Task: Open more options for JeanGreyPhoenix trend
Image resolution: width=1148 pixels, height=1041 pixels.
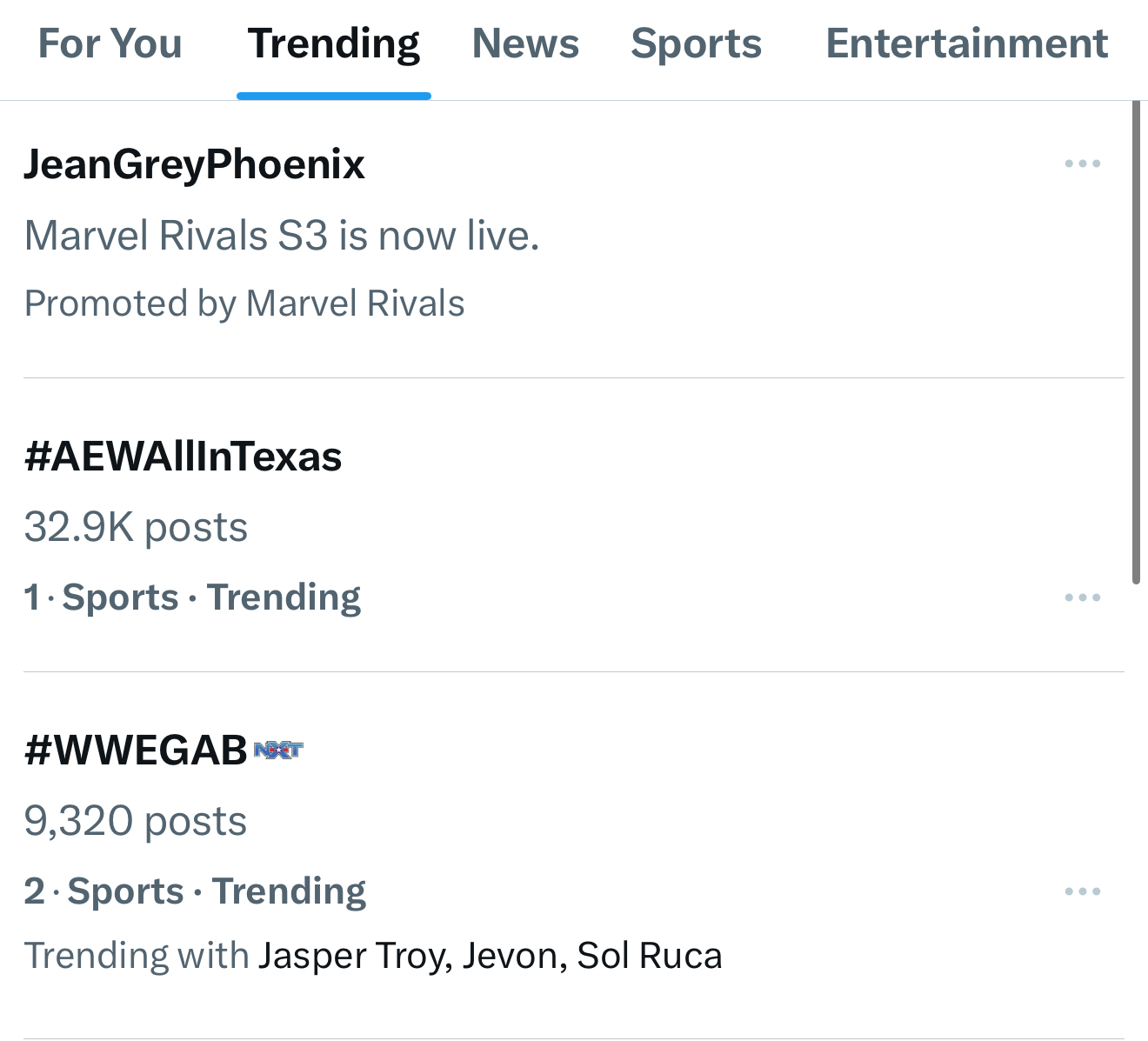Action: point(1082,163)
